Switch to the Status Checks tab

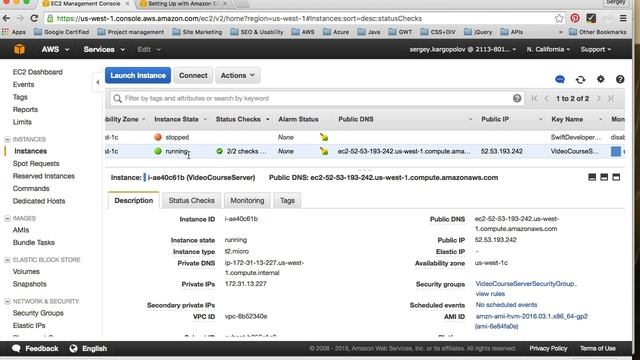191,200
